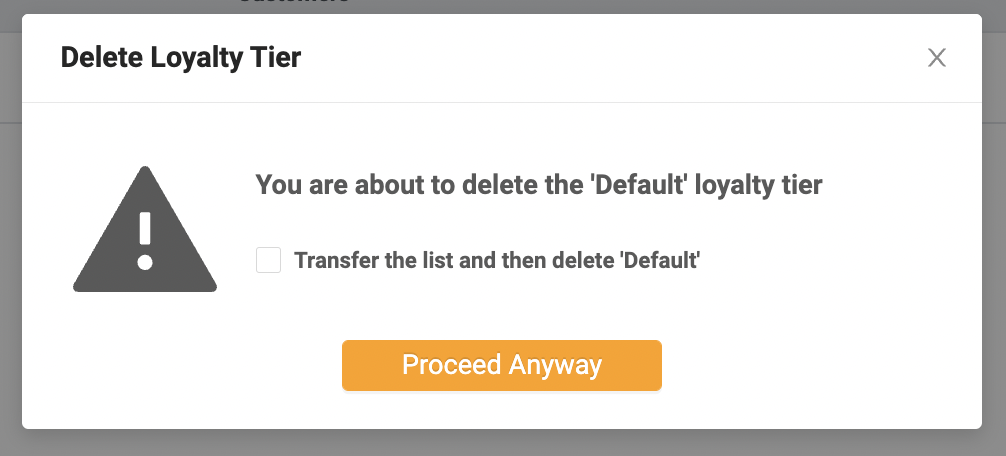This screenshot has height=456, width=1006.
Task: Click the 'Default' text in the checkbox label
Action: (x=660, y=262)
